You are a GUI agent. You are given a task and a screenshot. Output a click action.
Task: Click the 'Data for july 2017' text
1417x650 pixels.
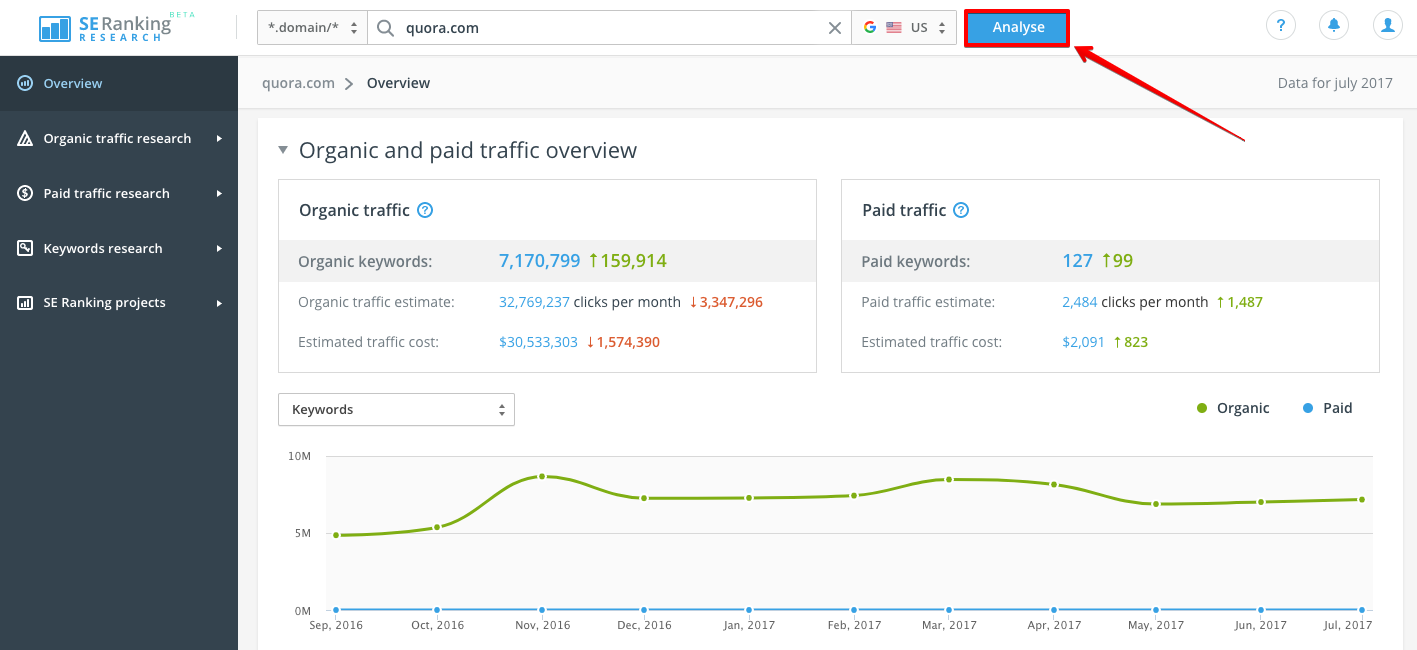point(1335,83)
